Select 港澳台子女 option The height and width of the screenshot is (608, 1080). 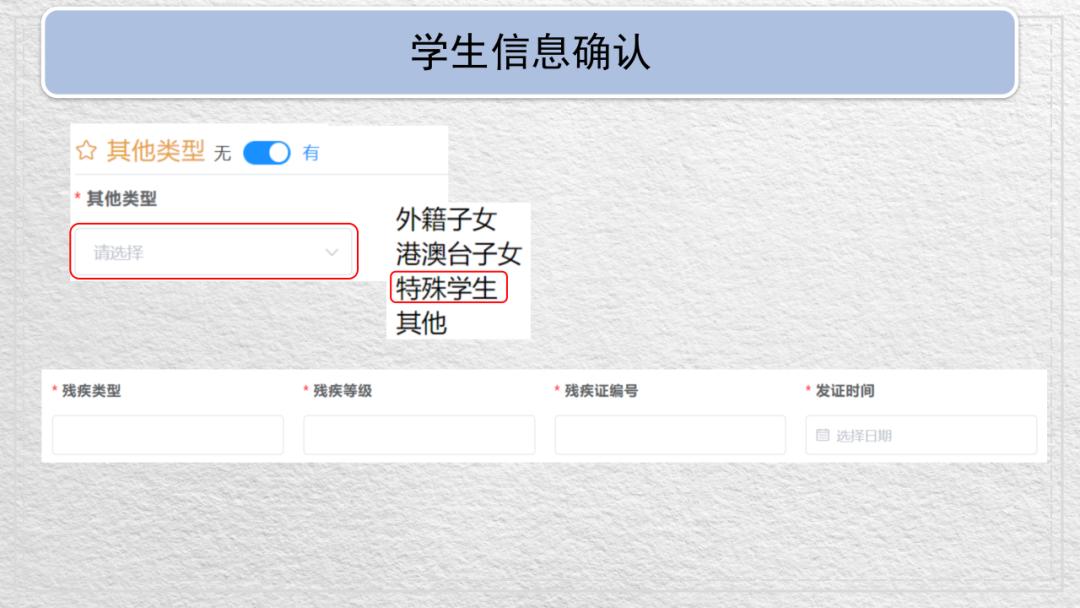point(459,254)
